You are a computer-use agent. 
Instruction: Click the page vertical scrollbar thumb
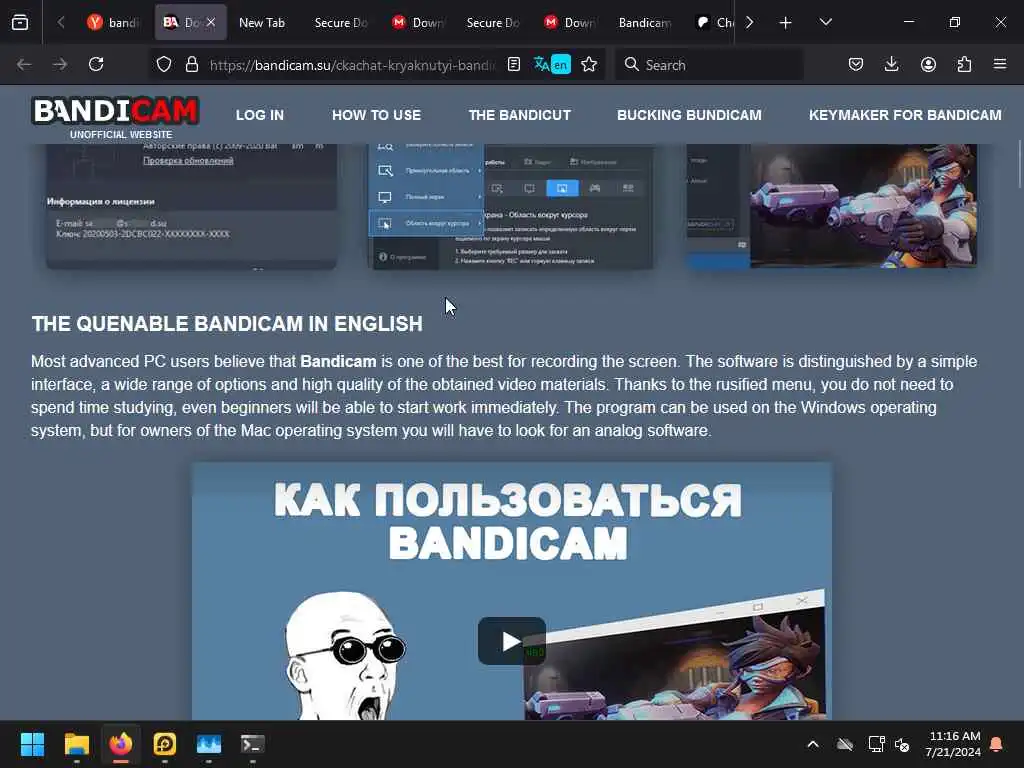(1018, 165)
